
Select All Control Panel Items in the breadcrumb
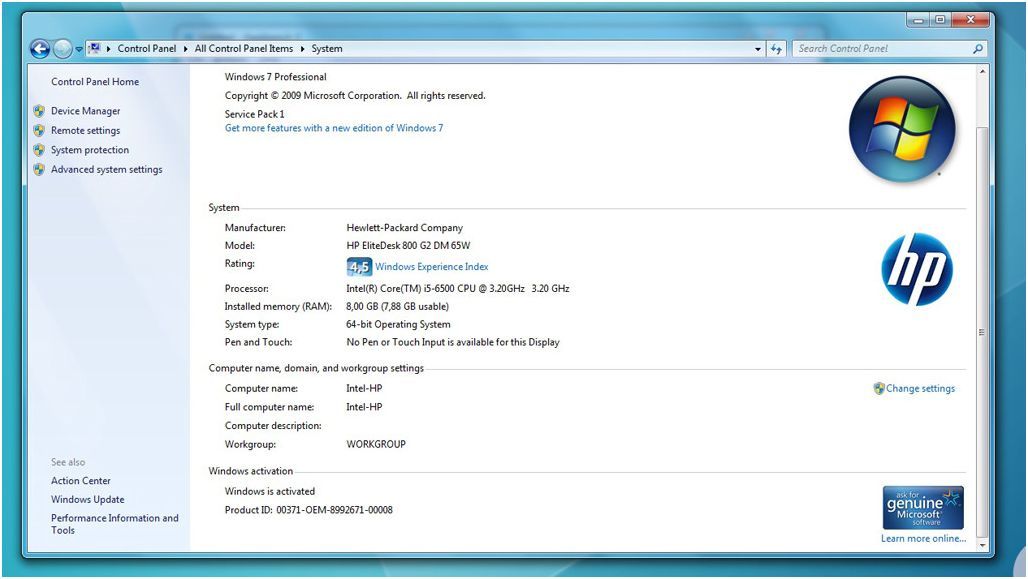[247, 48]
